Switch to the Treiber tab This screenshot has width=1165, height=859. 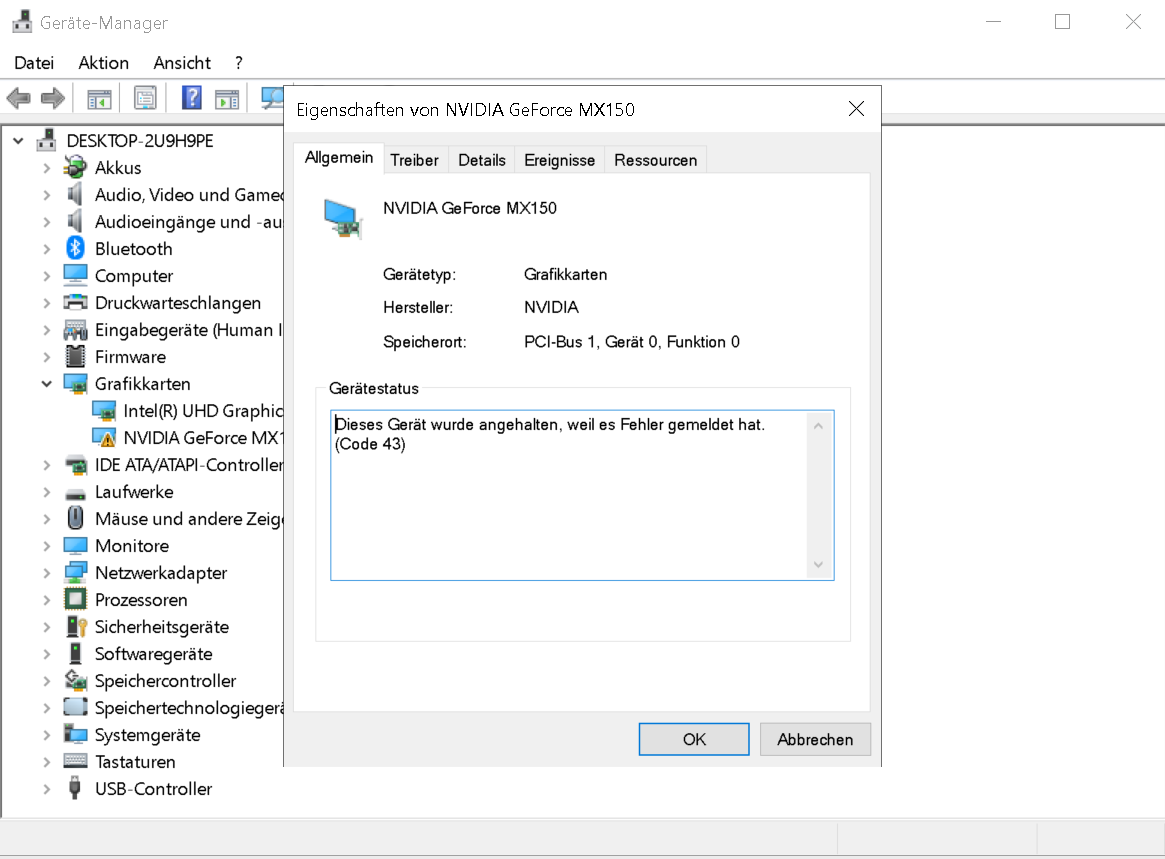coord(415,160)
